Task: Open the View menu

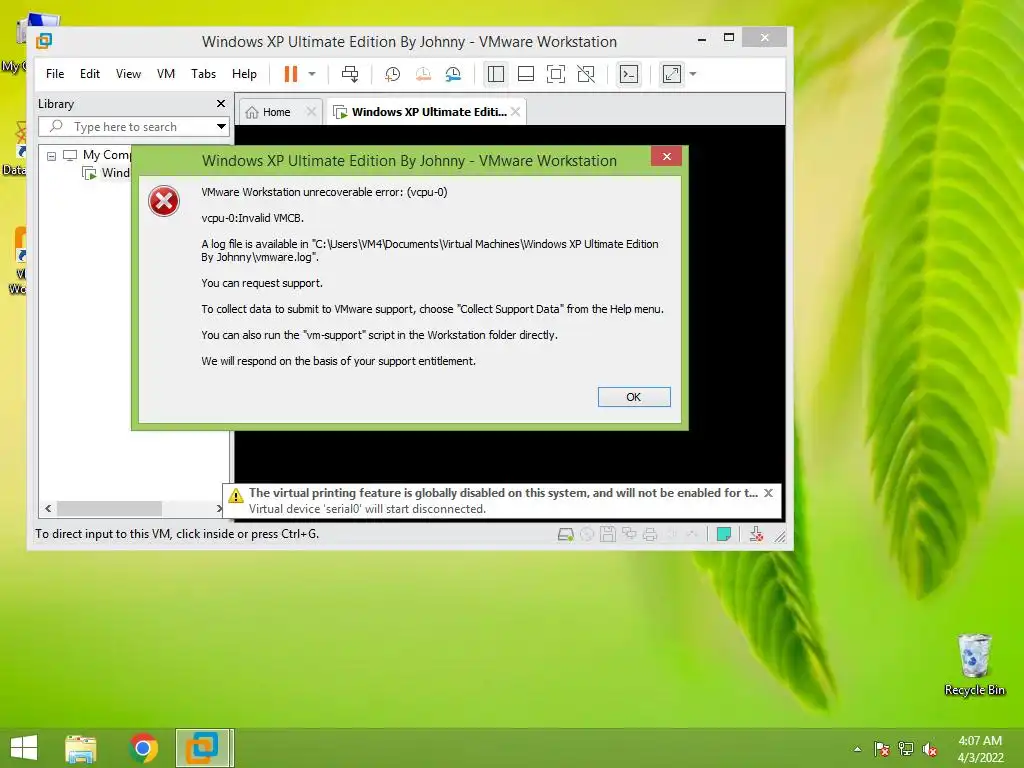Action: [x=128, y=74]
